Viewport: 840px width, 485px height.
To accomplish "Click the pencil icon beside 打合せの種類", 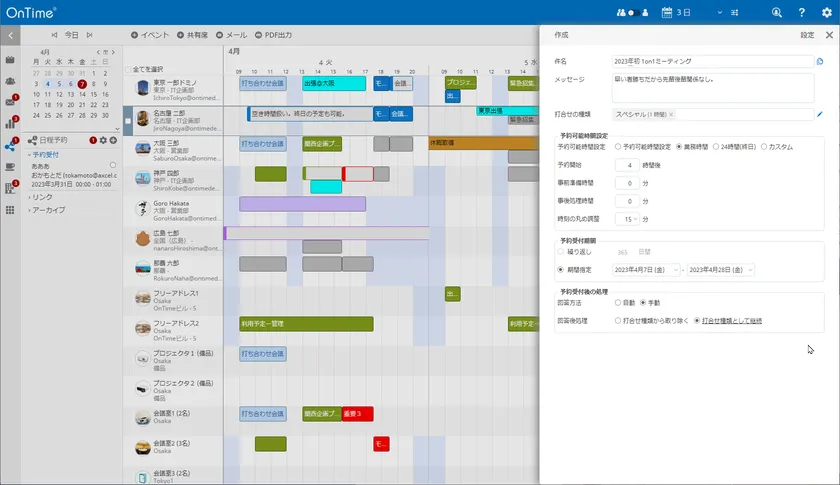I will (x=820, y=115).
